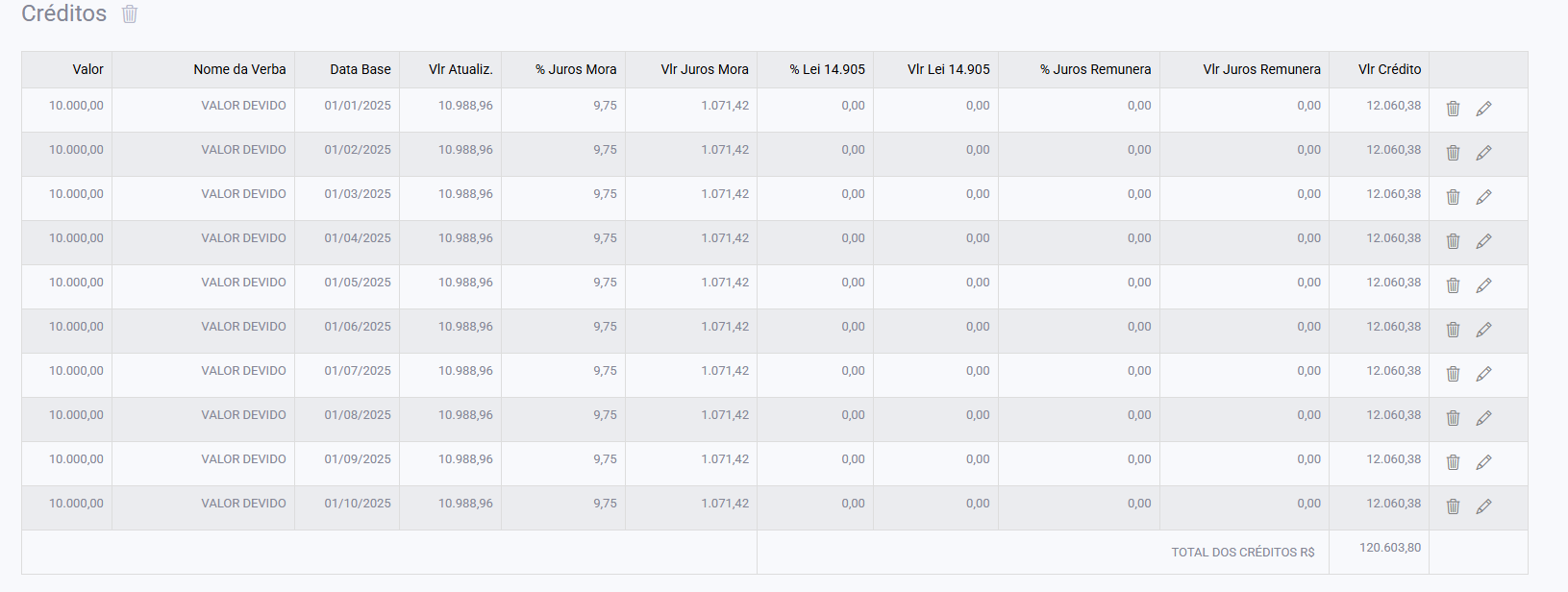Click the Data Base column header
This screenshot has height=592, width=1568.
[x=360, y=69]
